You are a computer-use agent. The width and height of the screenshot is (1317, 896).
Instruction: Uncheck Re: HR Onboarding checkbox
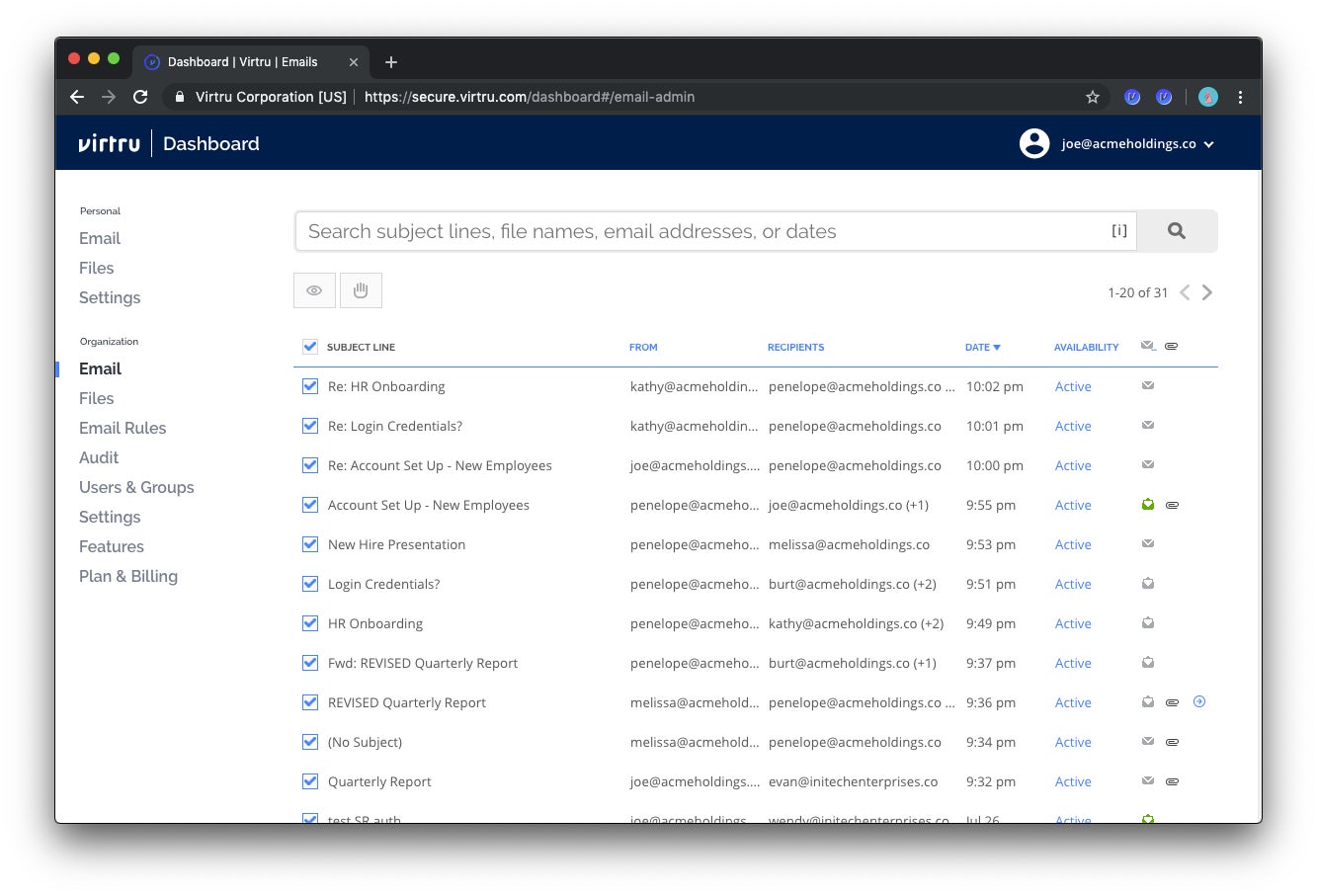(x=310, y=386)
